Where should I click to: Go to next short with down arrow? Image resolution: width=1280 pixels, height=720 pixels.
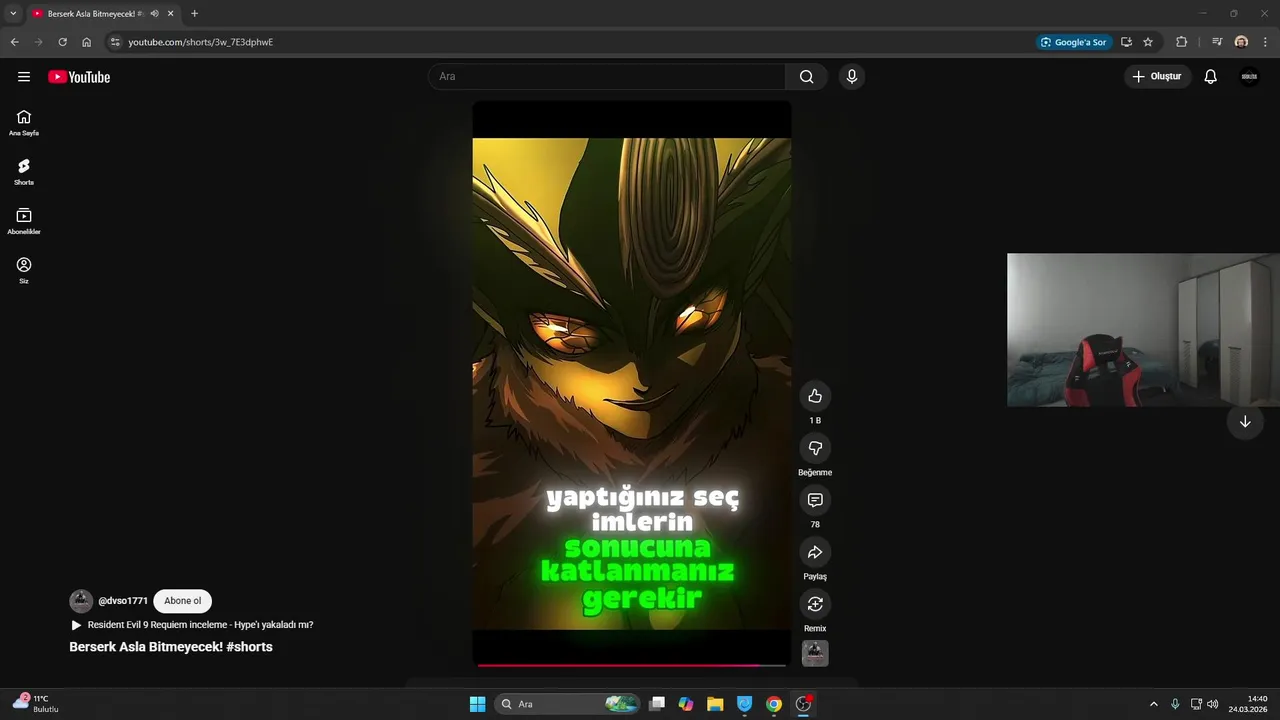(x=1245, y=422)
